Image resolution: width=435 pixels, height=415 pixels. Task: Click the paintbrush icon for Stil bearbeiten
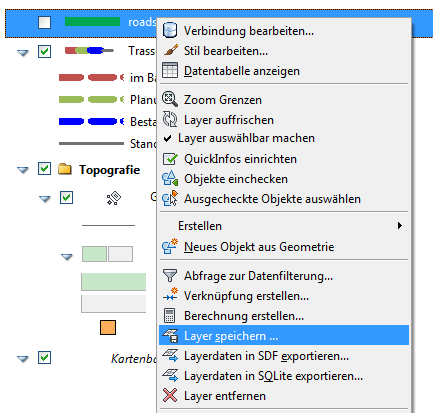pos(171,51)
